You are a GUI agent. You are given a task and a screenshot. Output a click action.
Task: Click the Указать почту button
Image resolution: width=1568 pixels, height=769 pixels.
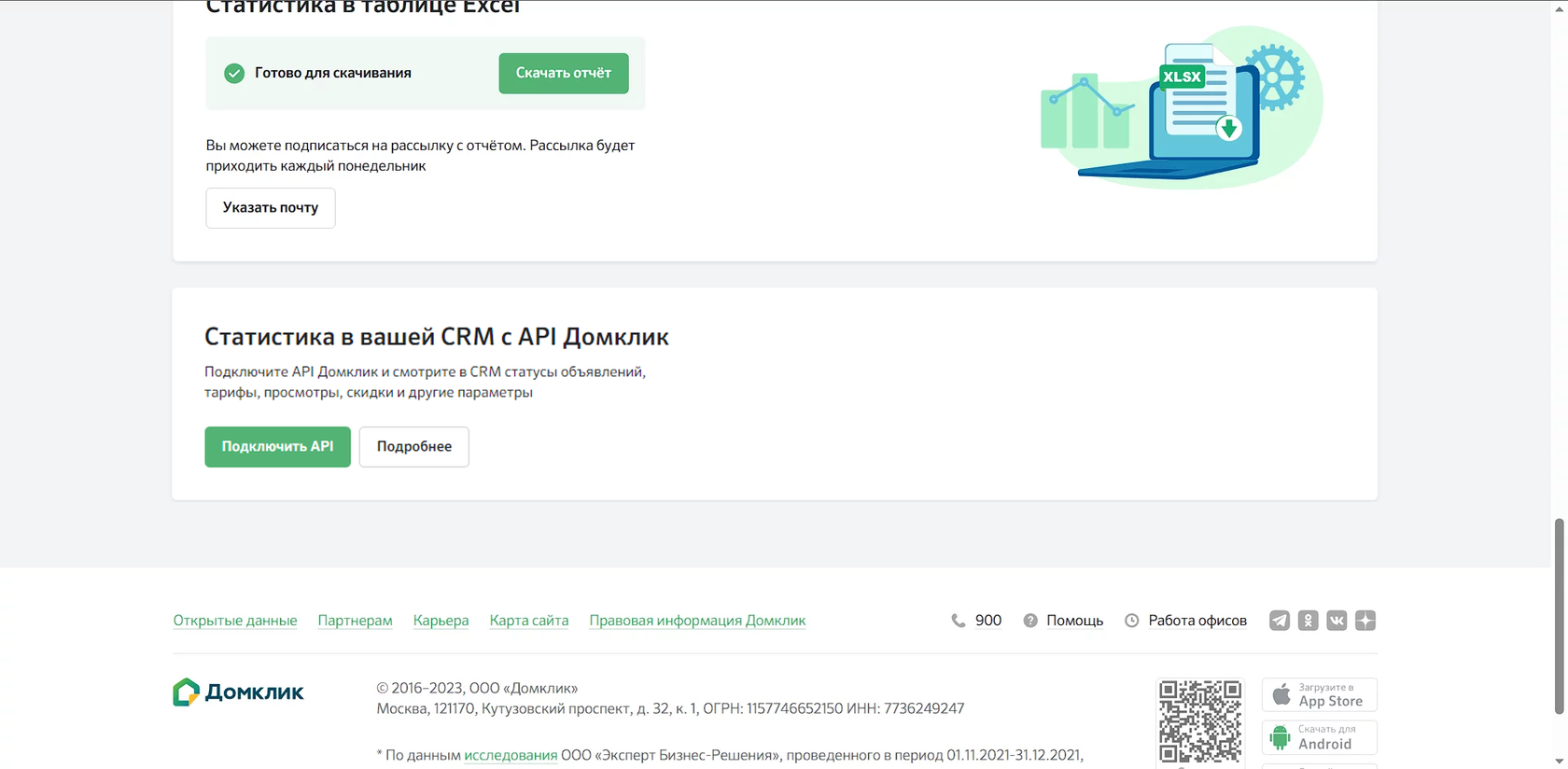point(271,208)
